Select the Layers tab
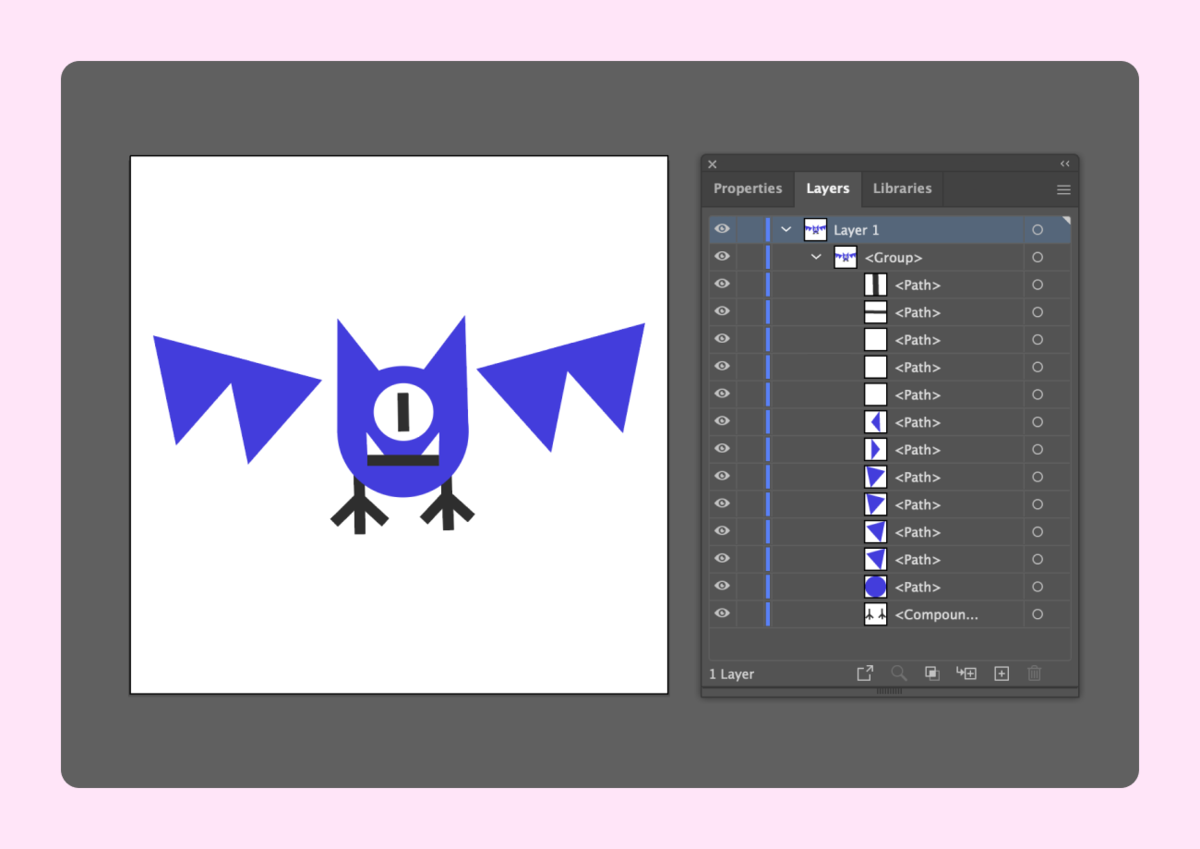Viewport: 1200px width, 849px height. [828, 189]
